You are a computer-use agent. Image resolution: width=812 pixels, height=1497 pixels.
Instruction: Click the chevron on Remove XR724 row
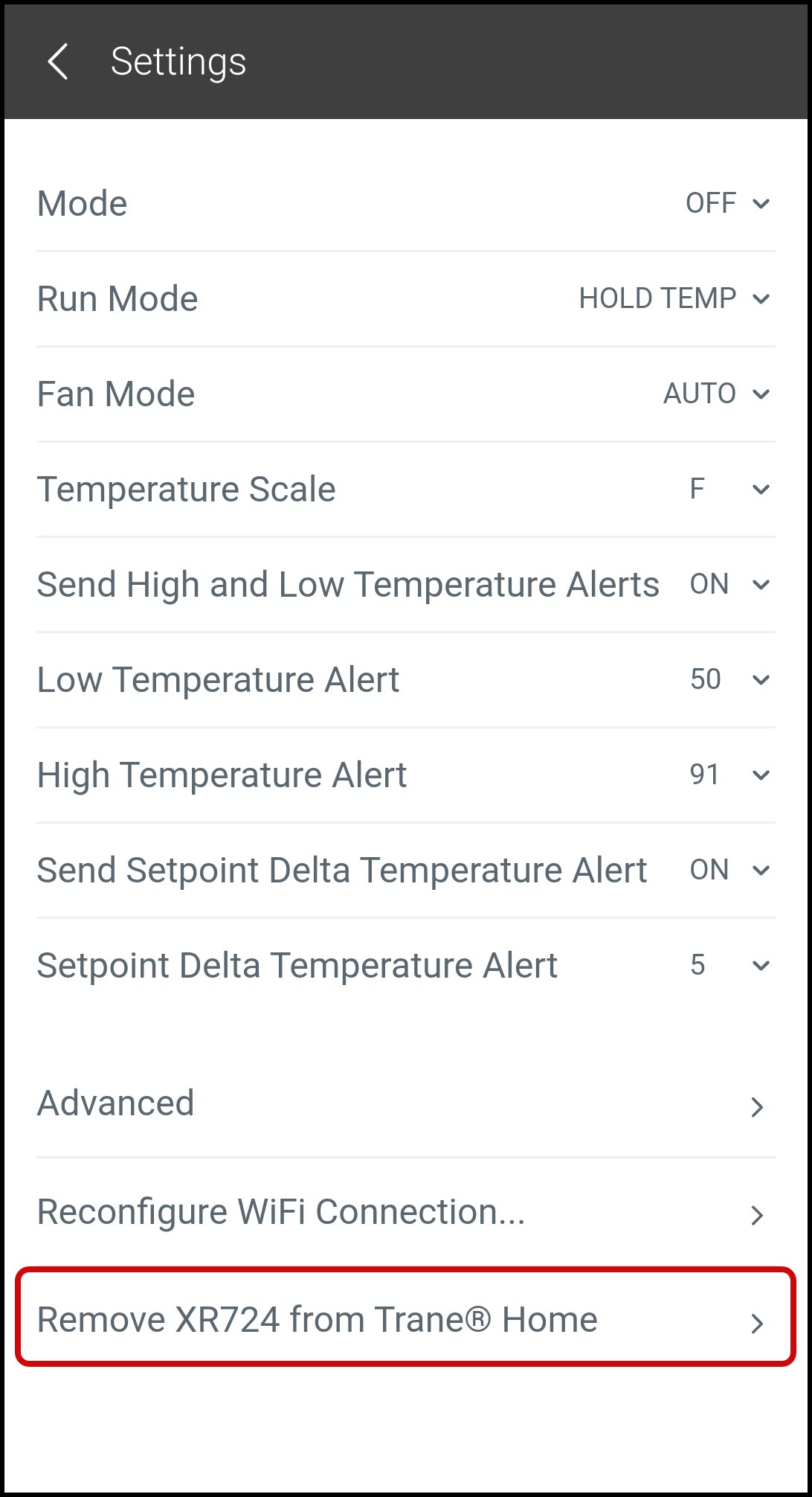pos(757,1324)
